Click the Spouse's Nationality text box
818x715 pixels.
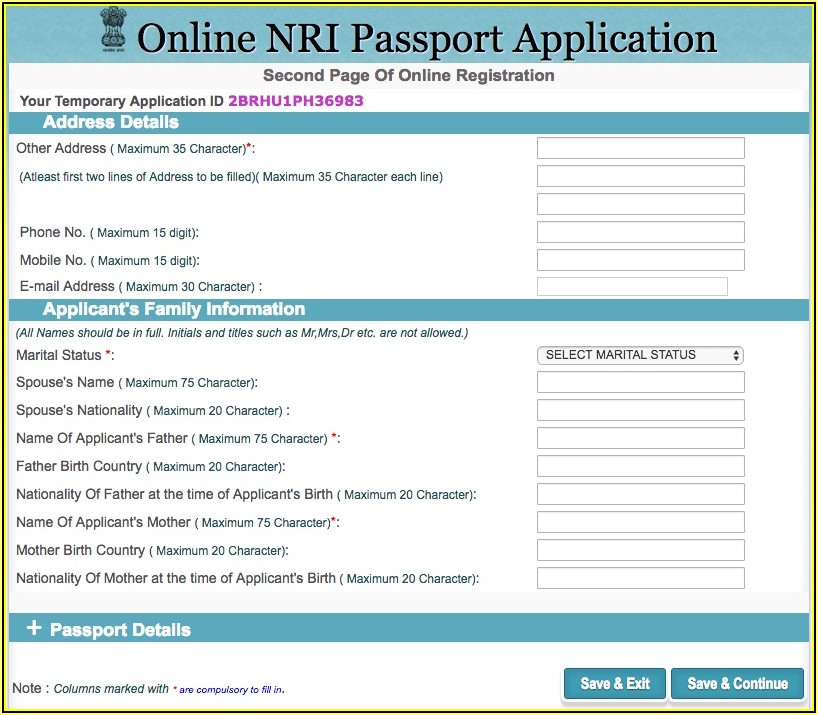(x=640, y=411)
